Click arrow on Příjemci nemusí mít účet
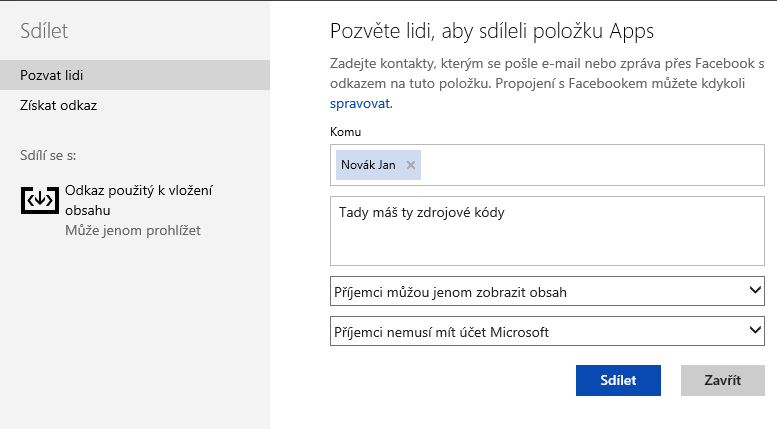777x429 pixels. [x=755, y=331]
